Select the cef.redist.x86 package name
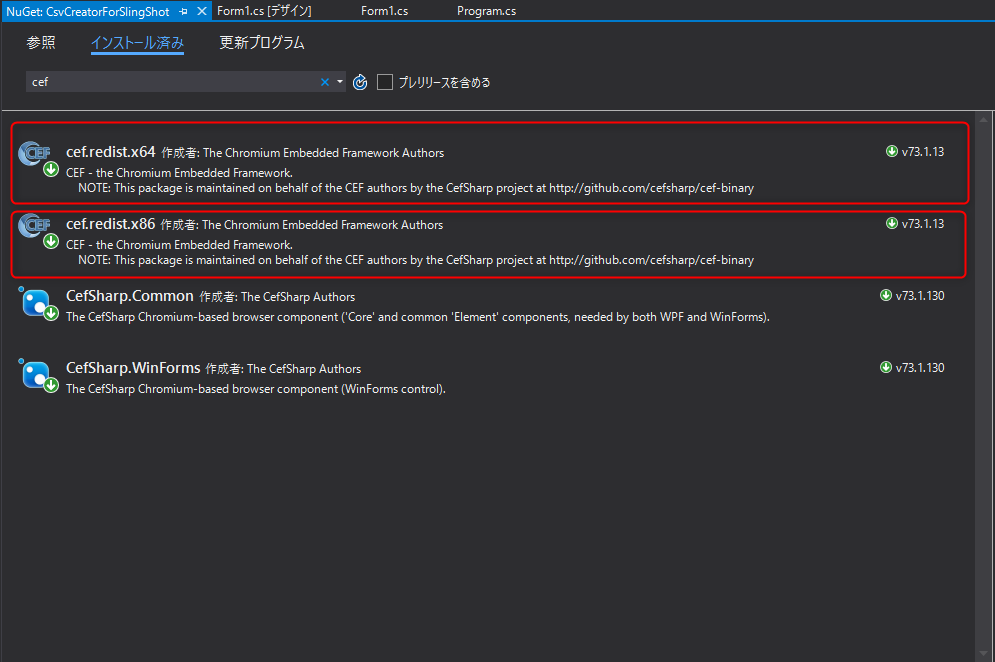This screenshot has height=662, width=995. coord(110,223)
